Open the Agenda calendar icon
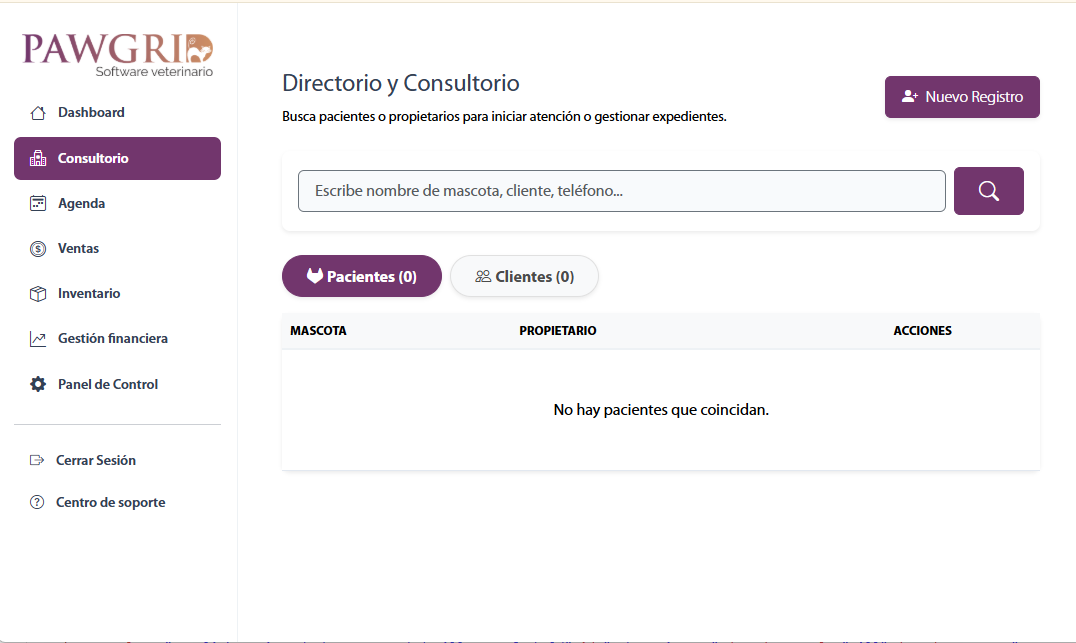Screen dimensions: 1076x643 (x=38, y=203)
